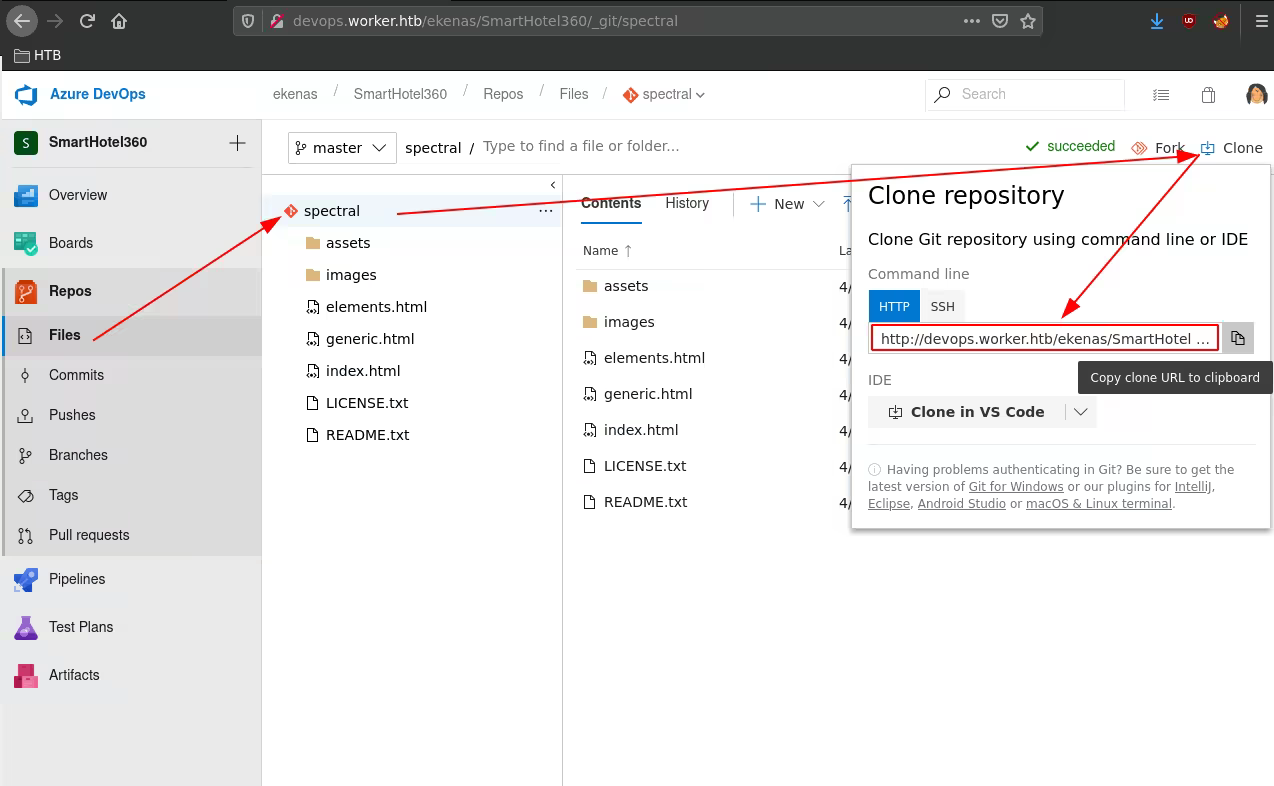Click the copy clone URL icon

click(x=1238, y=338)
